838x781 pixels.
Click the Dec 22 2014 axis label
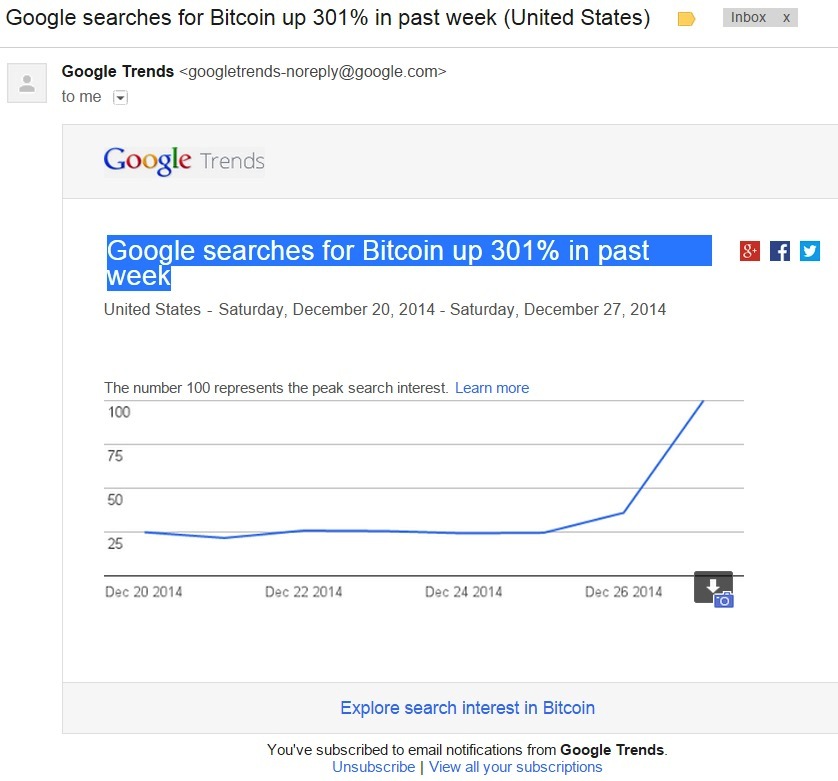pyautogui.click(x=304, y=592)
